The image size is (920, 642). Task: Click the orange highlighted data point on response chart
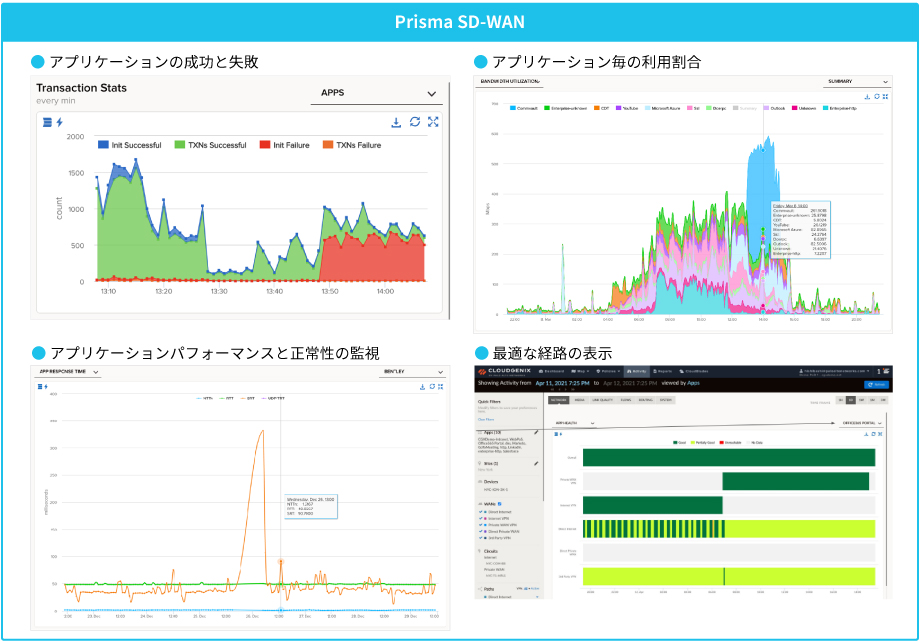click(x=280, y=562)
